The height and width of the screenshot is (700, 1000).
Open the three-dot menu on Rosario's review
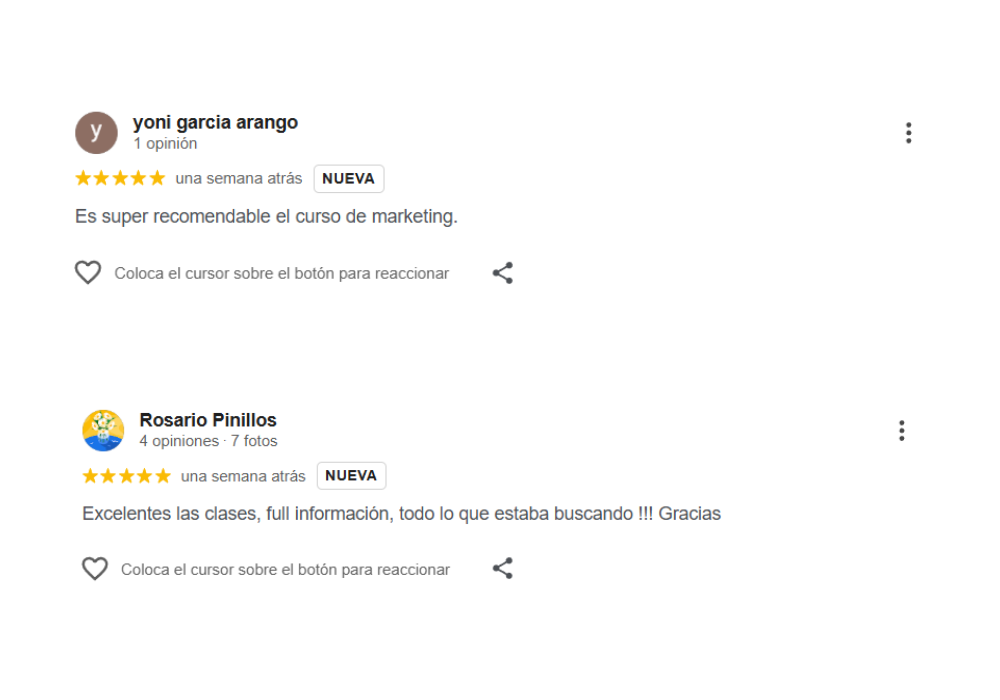click(902, 430)
